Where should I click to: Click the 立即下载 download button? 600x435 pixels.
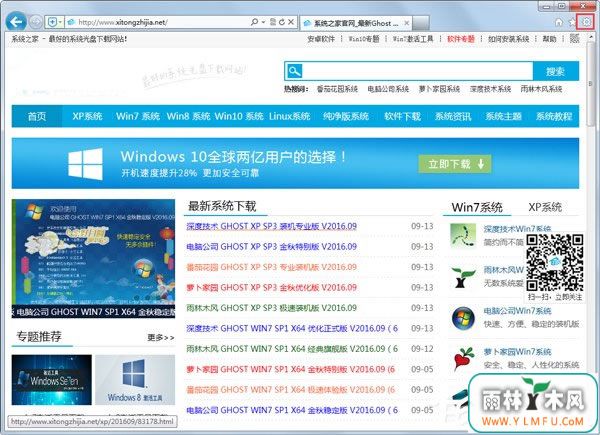tap(455, 164)
